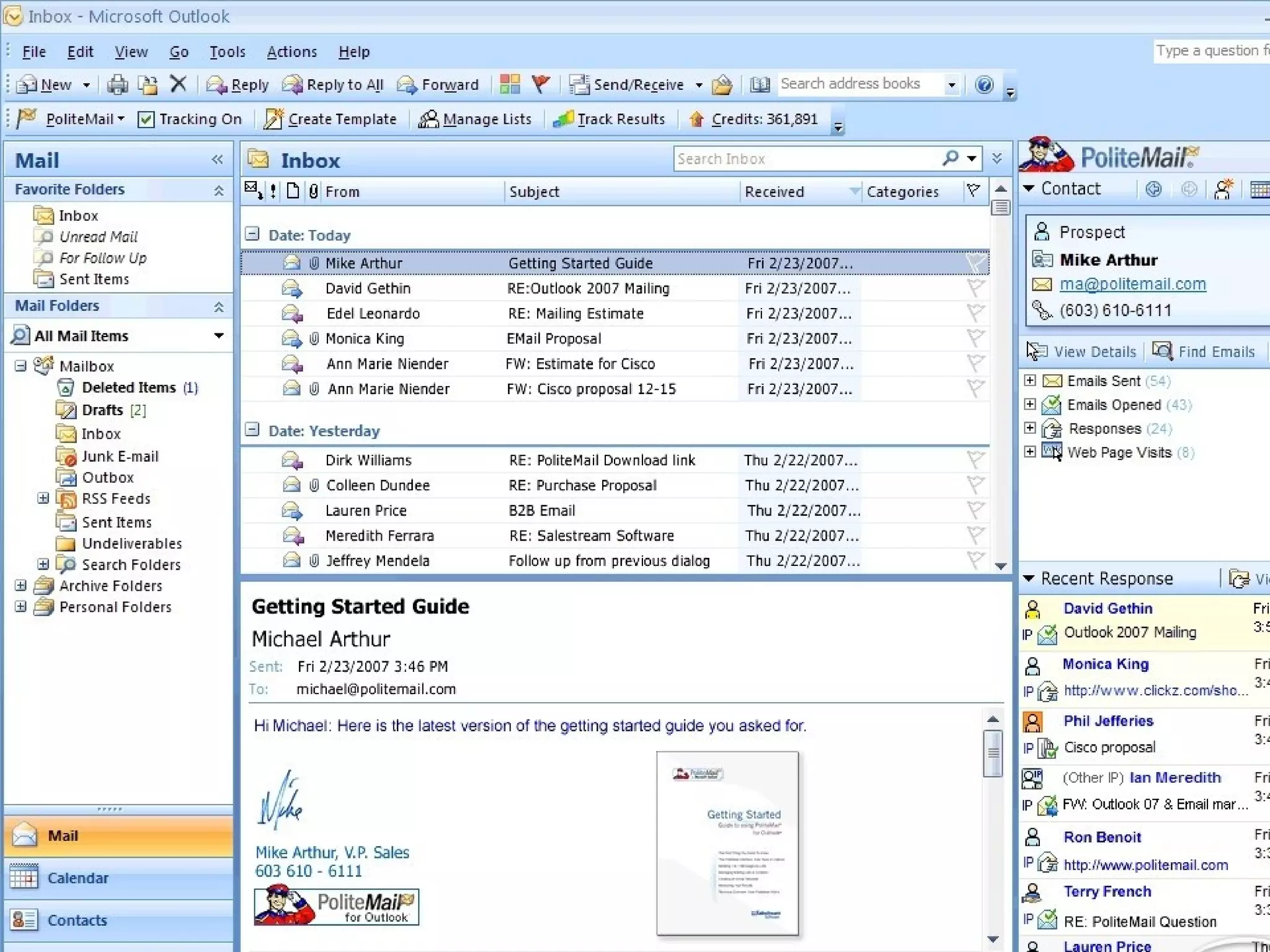Viewport: 1270px width, 952px height.
Task: Click the Print icon in toolbar
Action: [117, 84]
